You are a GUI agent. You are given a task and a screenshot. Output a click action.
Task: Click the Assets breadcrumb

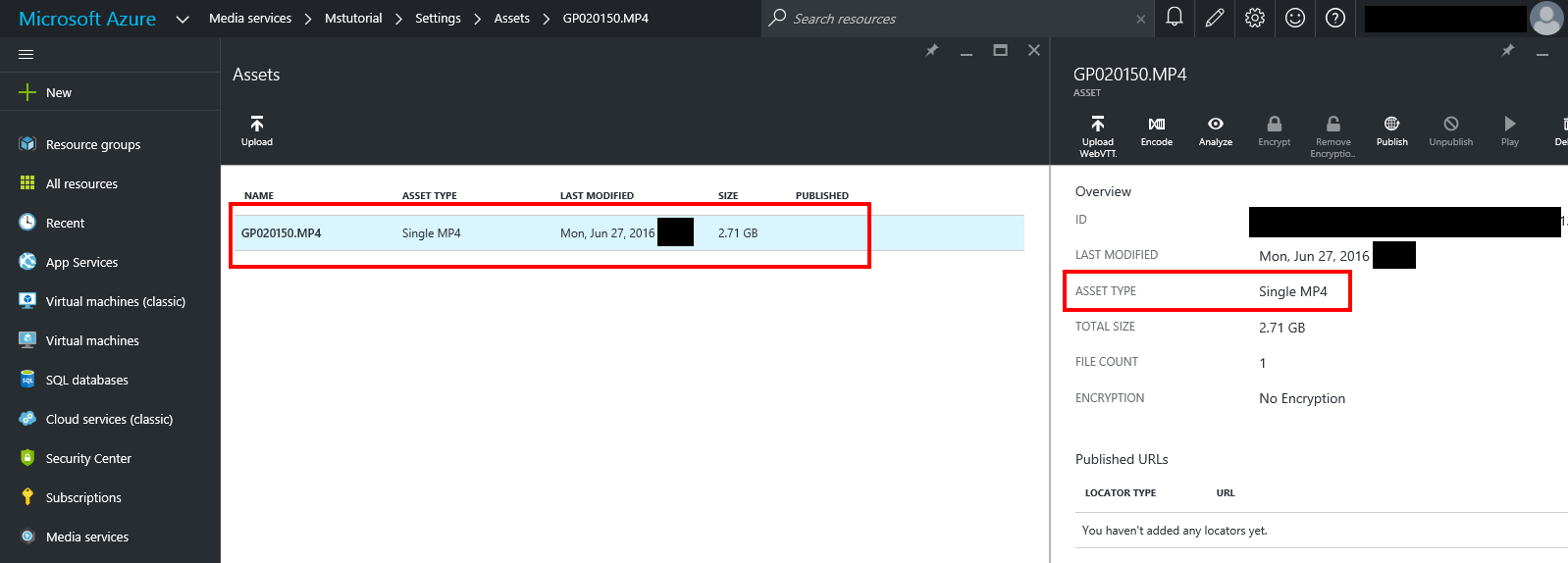pyautogui.click(x=512, y=18)
